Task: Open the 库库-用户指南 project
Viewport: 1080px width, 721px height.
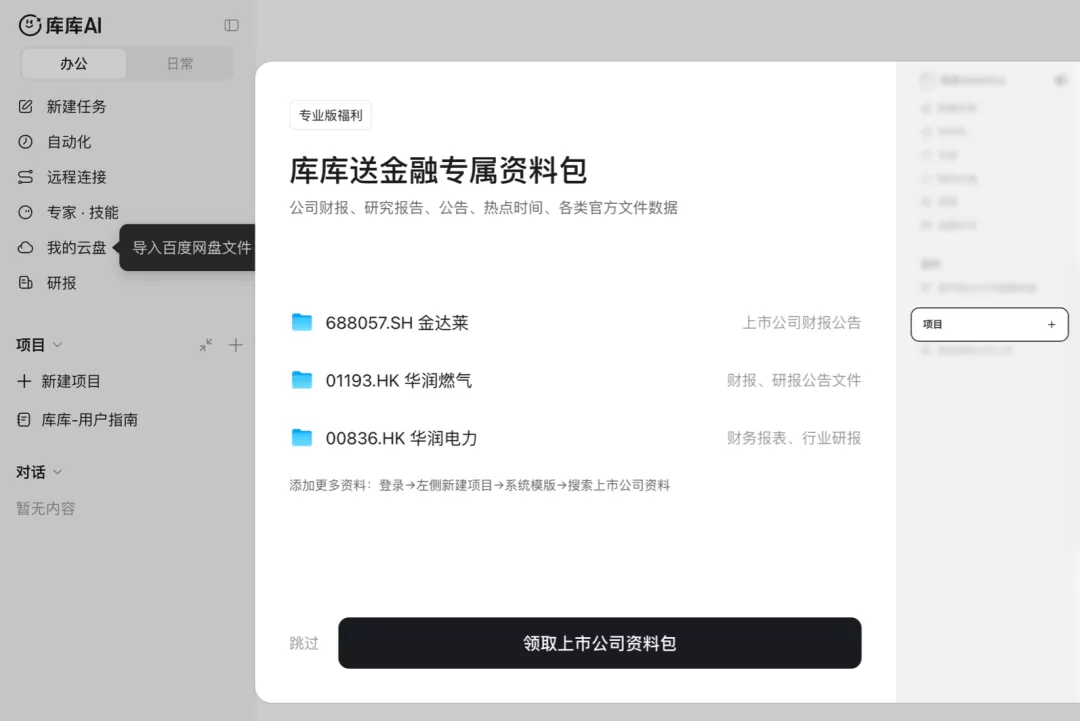Action: [90, 420]
